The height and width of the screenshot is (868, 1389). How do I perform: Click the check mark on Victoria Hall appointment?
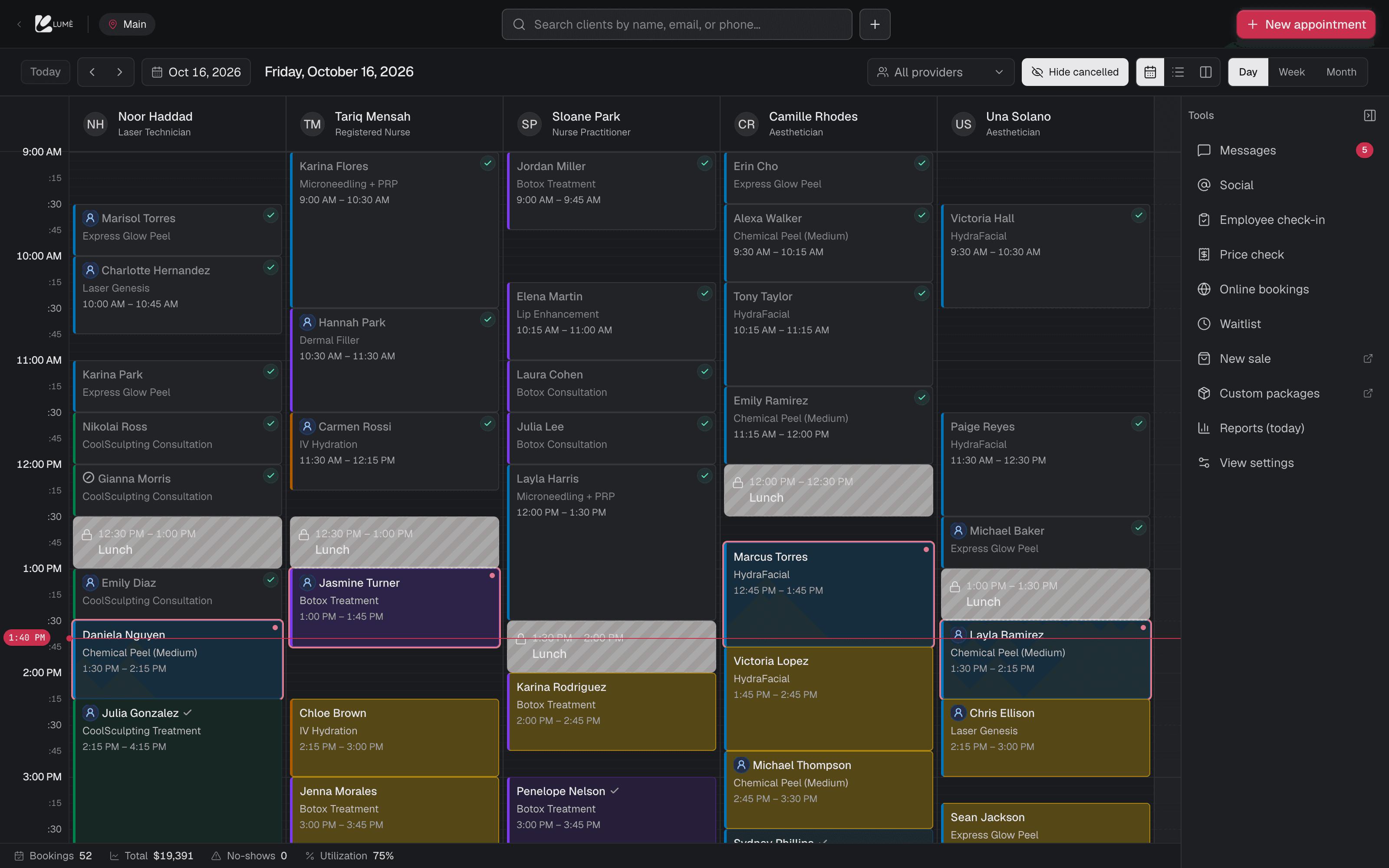(x=1138, y=216)
